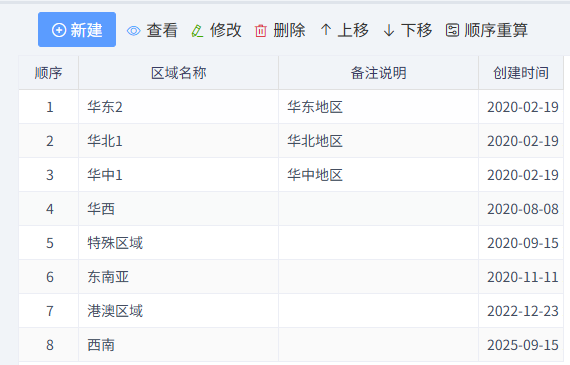Click date 2020-02-19 in 华中1 row
The height and width of the screenshot is (365, 570).
(x=523, y=175)
